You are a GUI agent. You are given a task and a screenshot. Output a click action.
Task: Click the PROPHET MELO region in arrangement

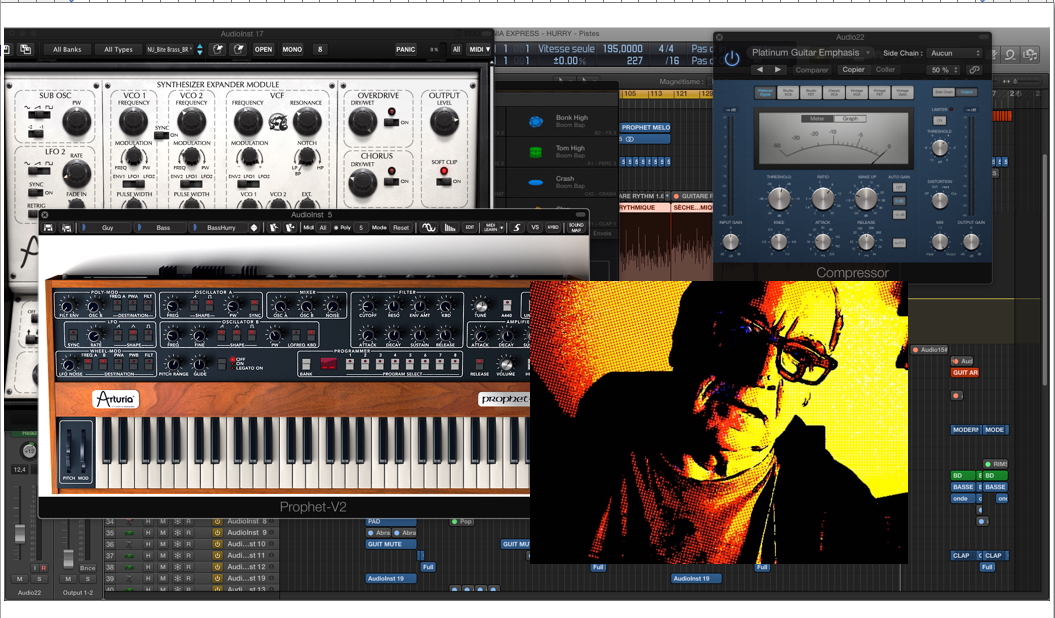[x=645, y=127]
